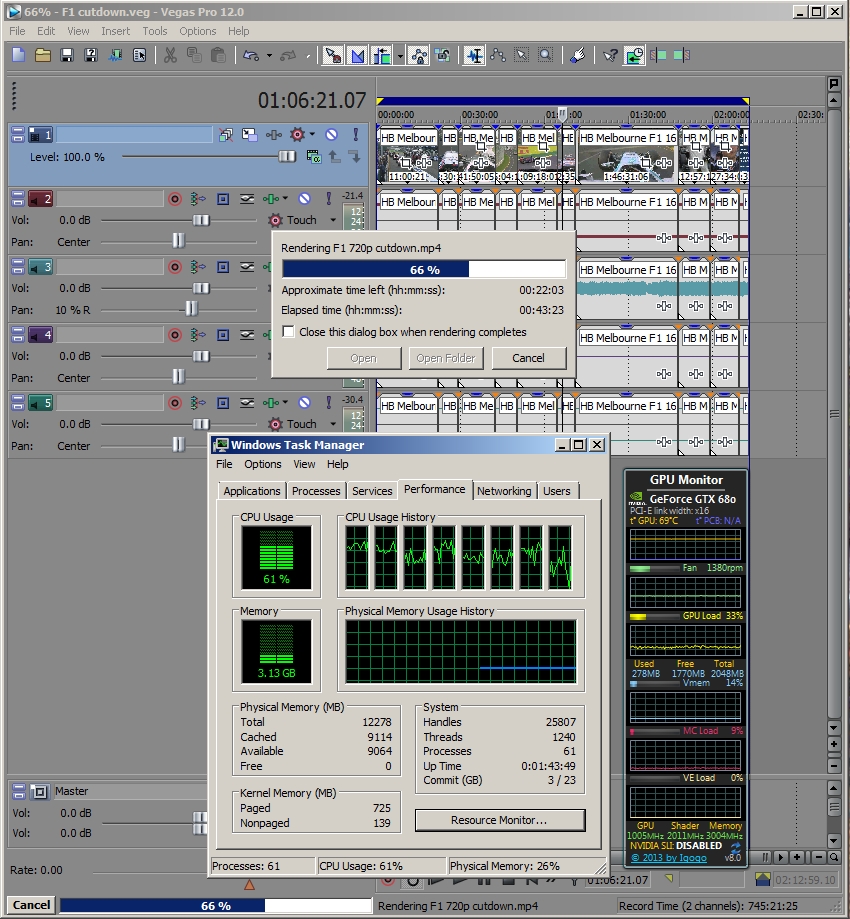Open track 5 Touch automation mode dropdown
The width and height of the screenshot is (850, 919).
334,424
